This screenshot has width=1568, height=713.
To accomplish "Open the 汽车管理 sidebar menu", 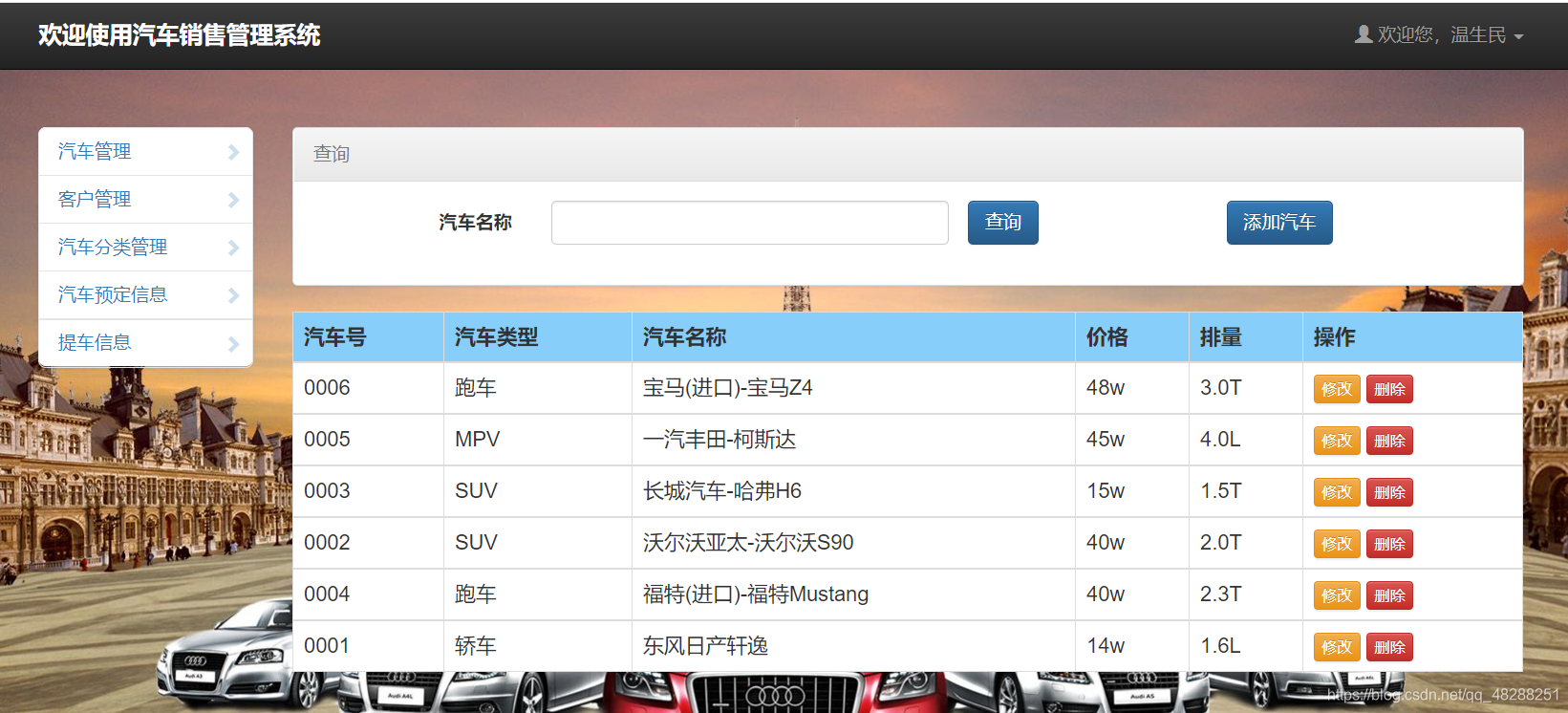I will [145, 152].
